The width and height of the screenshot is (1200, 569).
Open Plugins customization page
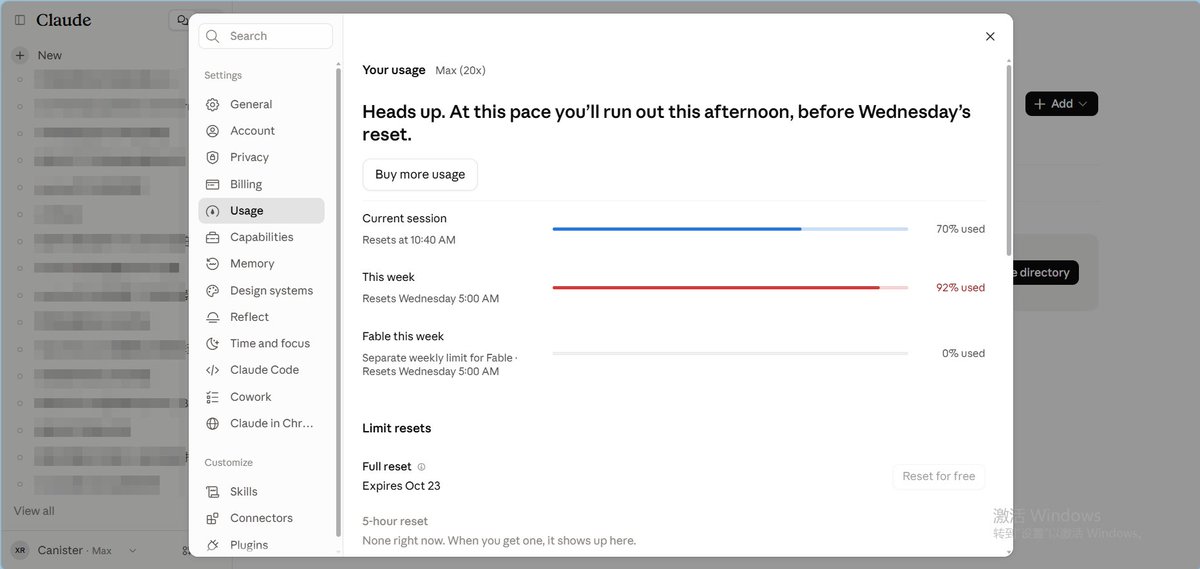[x=261, y=545]
